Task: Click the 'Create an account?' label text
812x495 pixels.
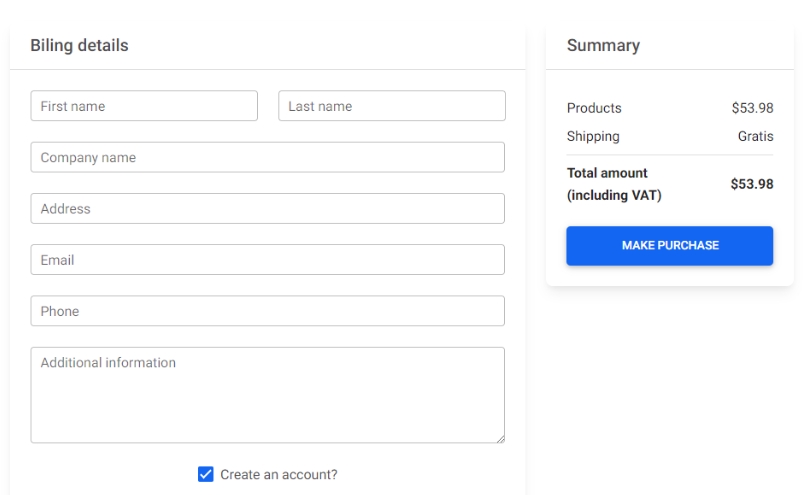Action: click(279, 475)
